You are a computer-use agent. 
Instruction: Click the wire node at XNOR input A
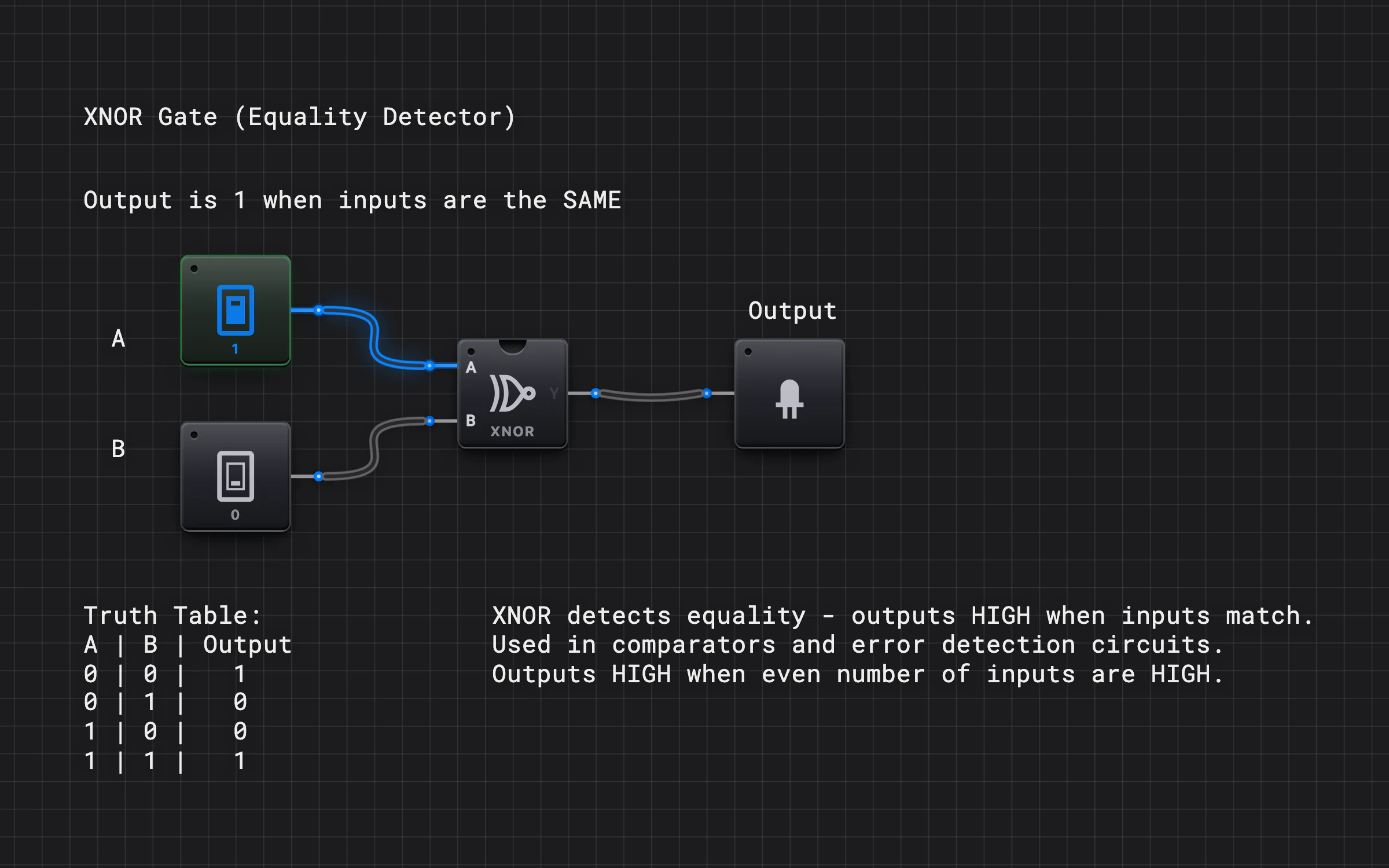(429, 366)
